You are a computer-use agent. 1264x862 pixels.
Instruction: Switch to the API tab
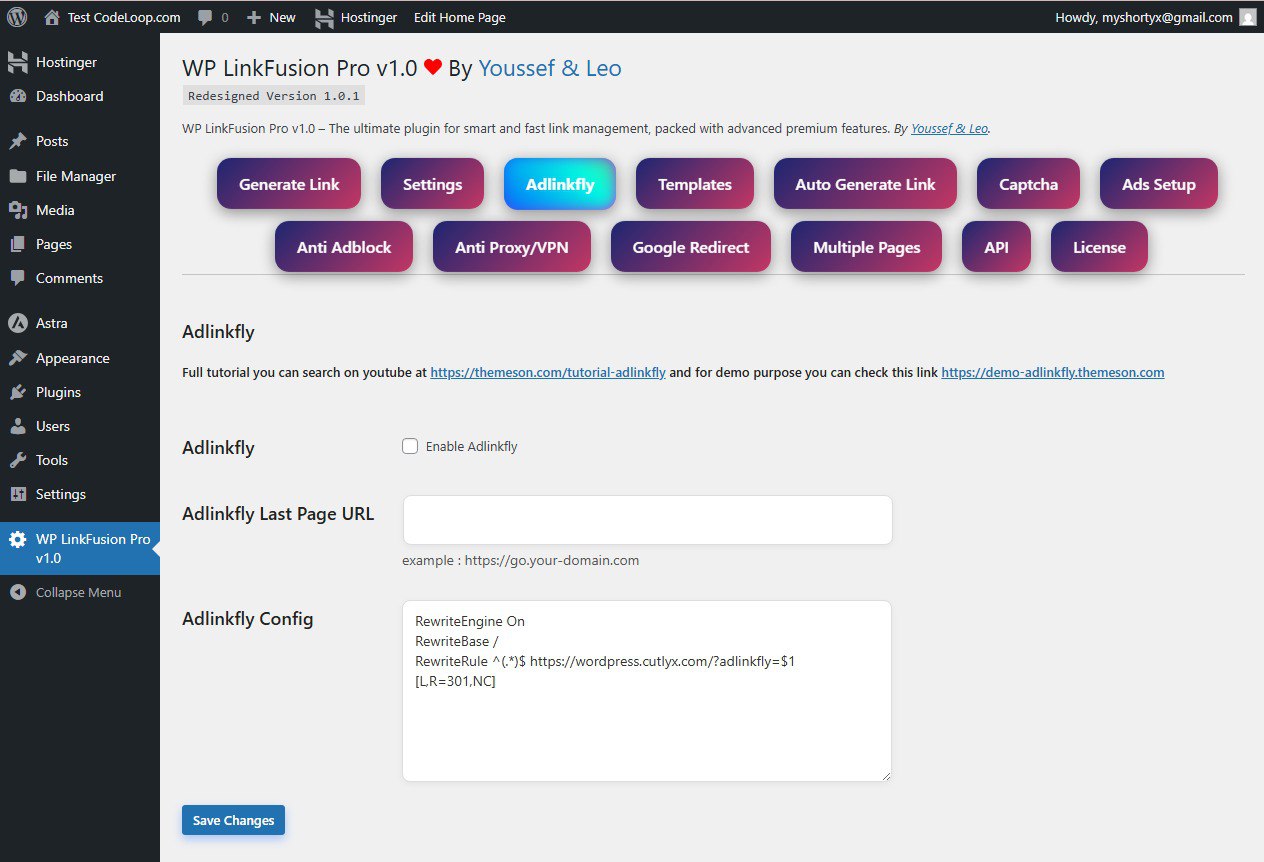[x=996, y=247]
